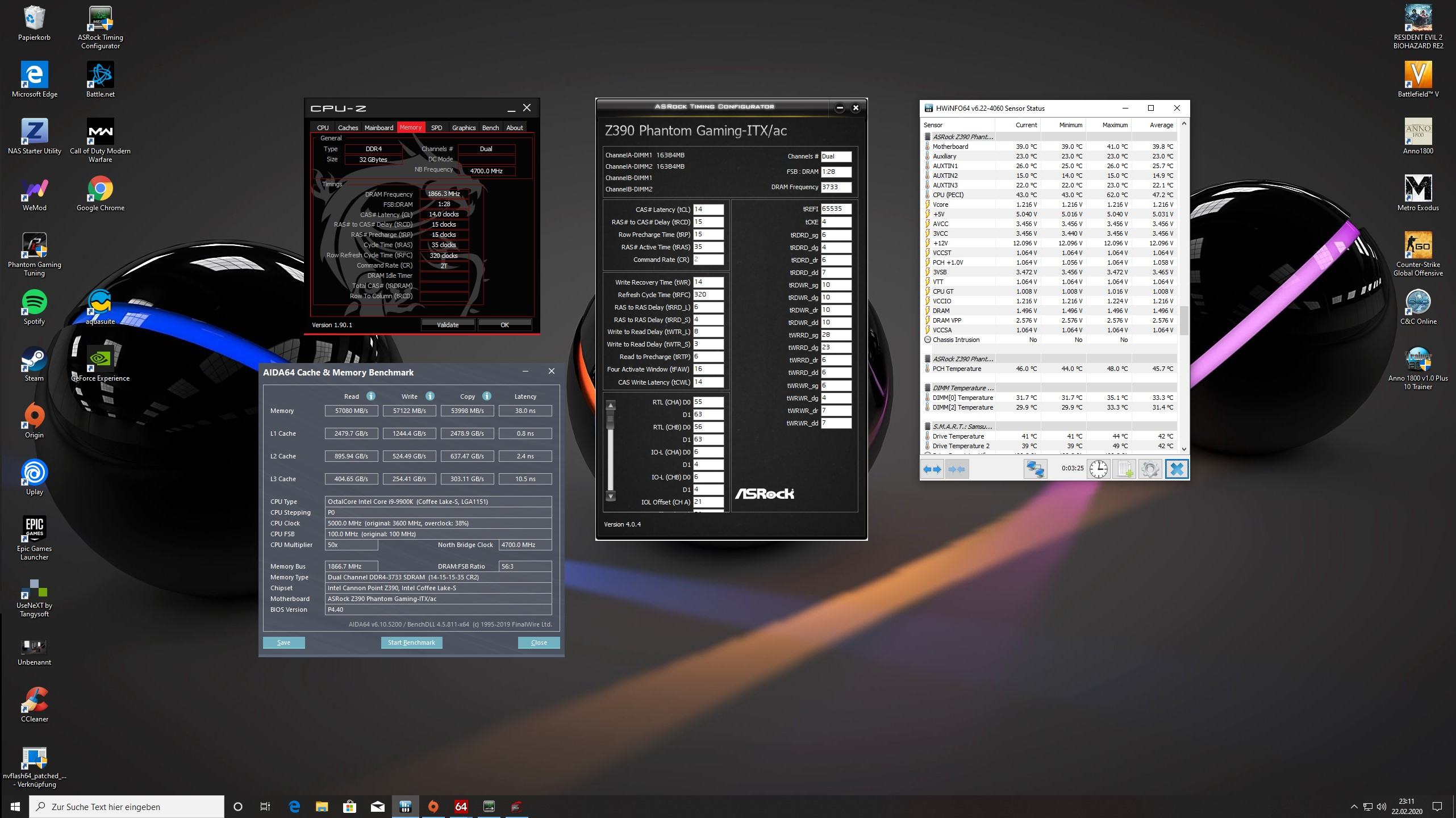Click the blue X button in HWiNFO toolbar
The image size is (1456, 818).
(x=1177, y=469)
